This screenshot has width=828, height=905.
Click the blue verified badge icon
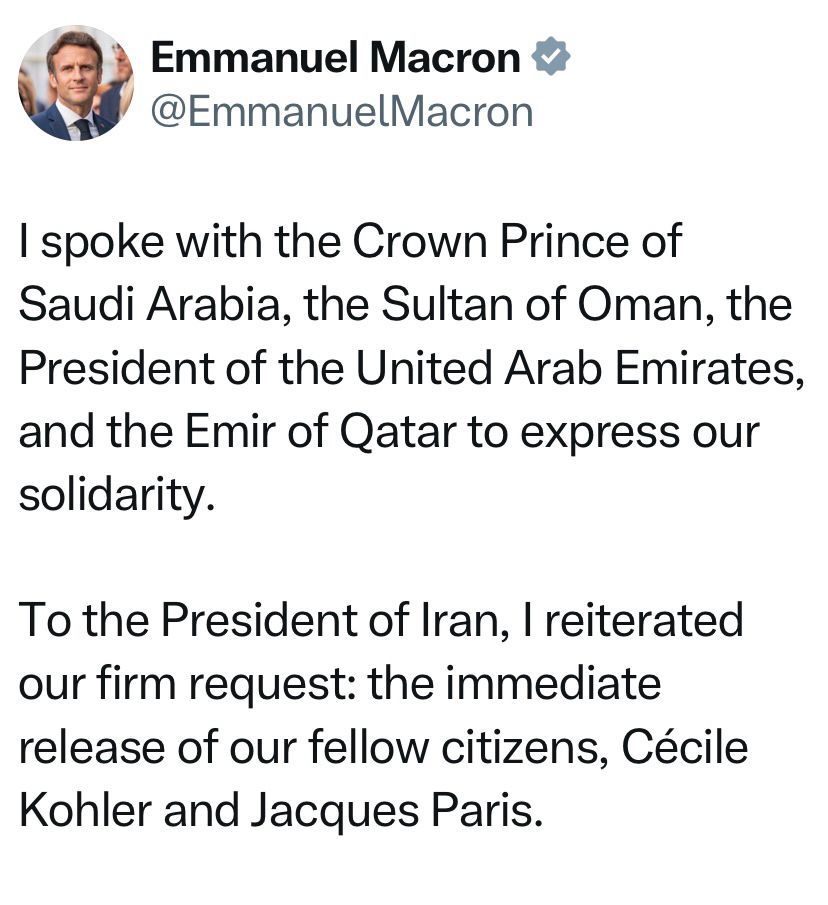point(550,57)
